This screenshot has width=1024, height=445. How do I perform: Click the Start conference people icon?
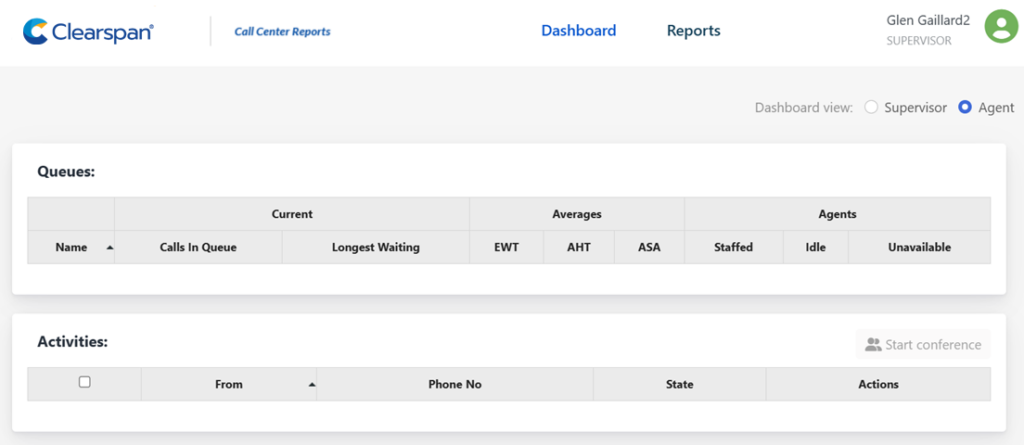click(x=873, y=345)
